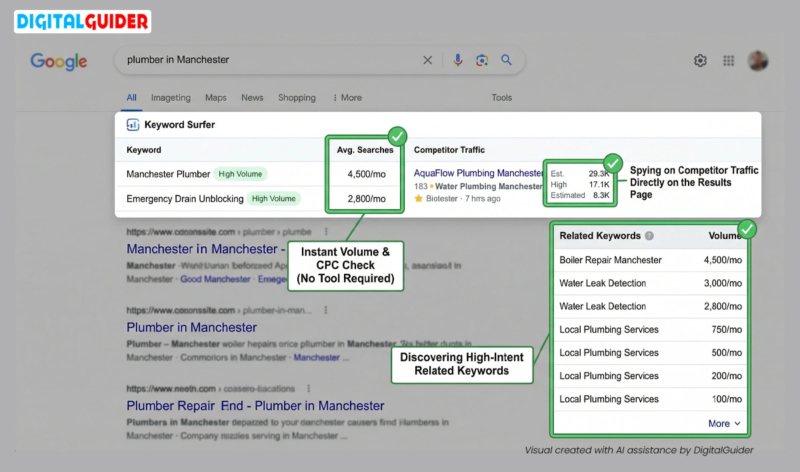This screenshot has width=800, height=472.
Task: Run search with the magnifying glass icon
Action: [x=506, y=60]
